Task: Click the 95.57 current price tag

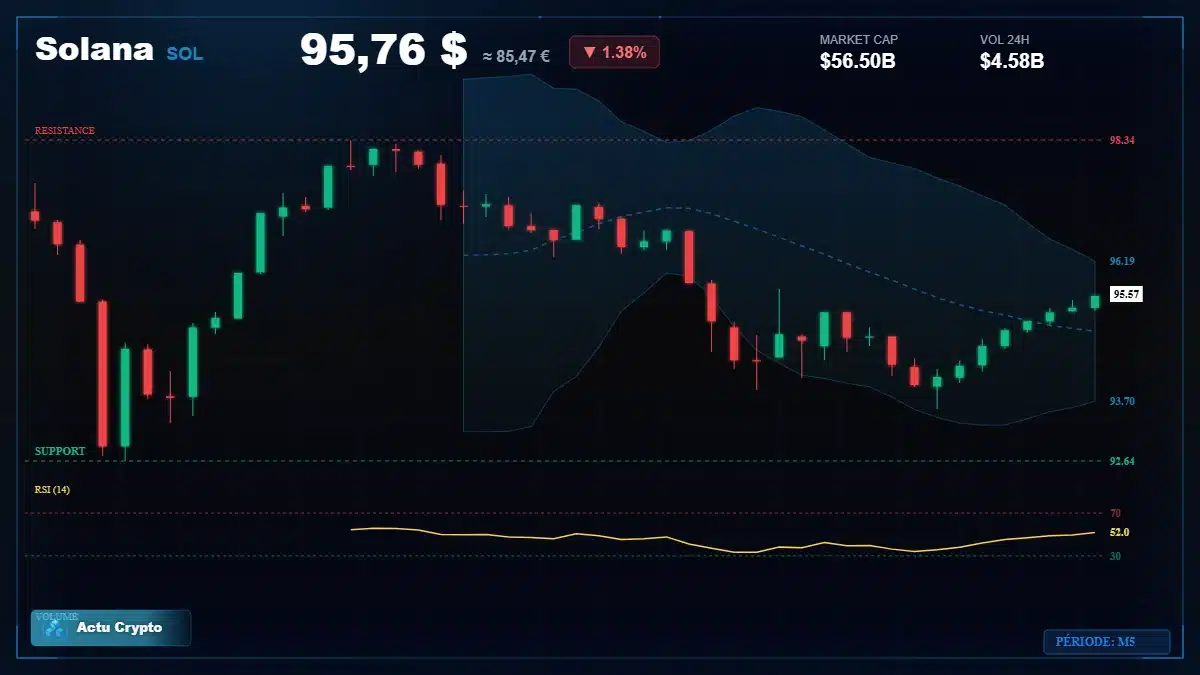Action: click(1127, 294)
